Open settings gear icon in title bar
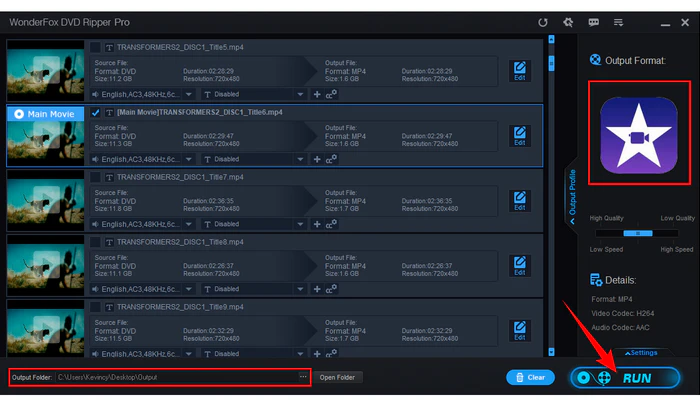This screenshot has height=407, width=700. tap(568, 22)
